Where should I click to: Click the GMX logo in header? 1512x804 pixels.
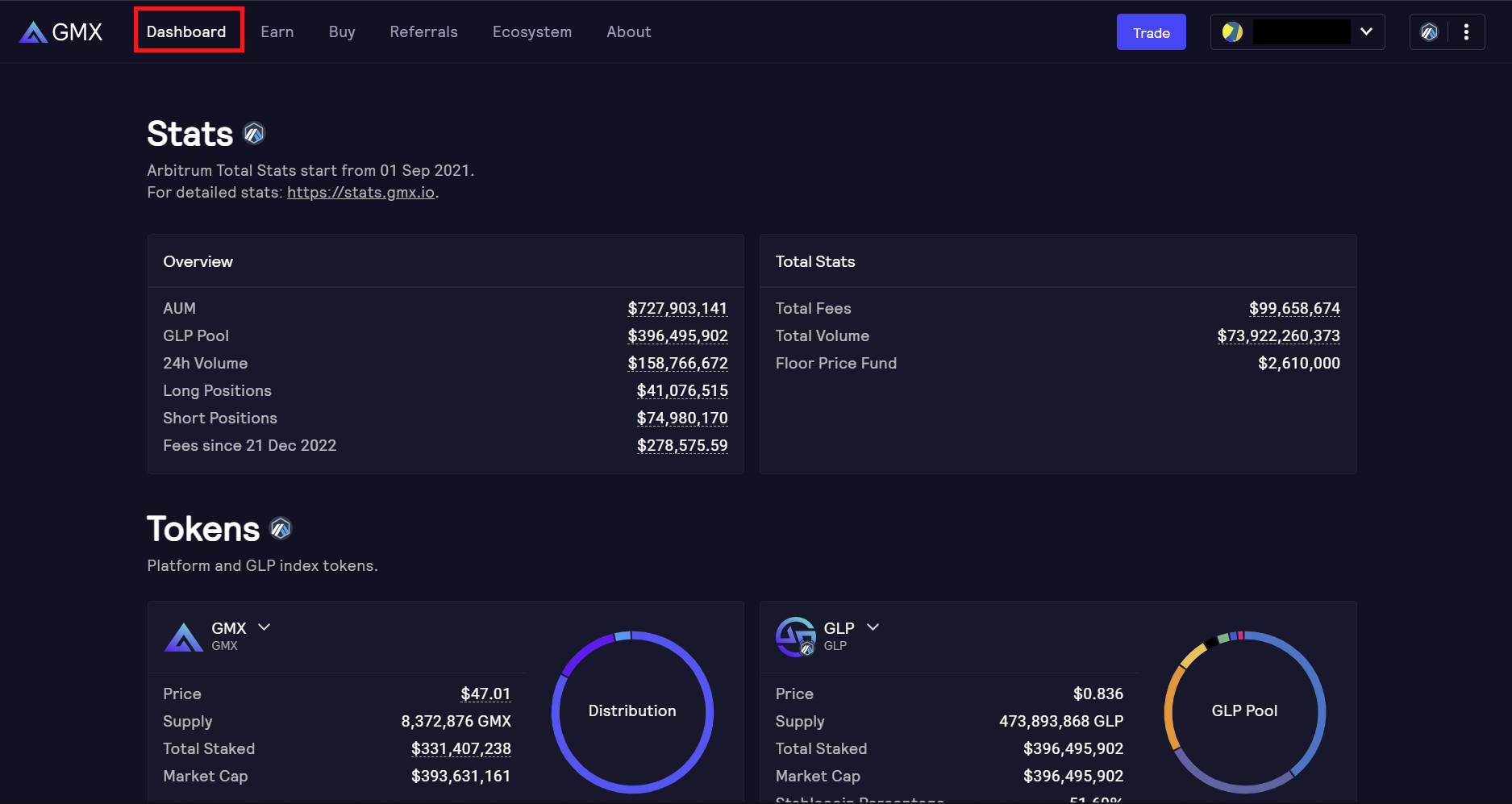coord(60,32)
